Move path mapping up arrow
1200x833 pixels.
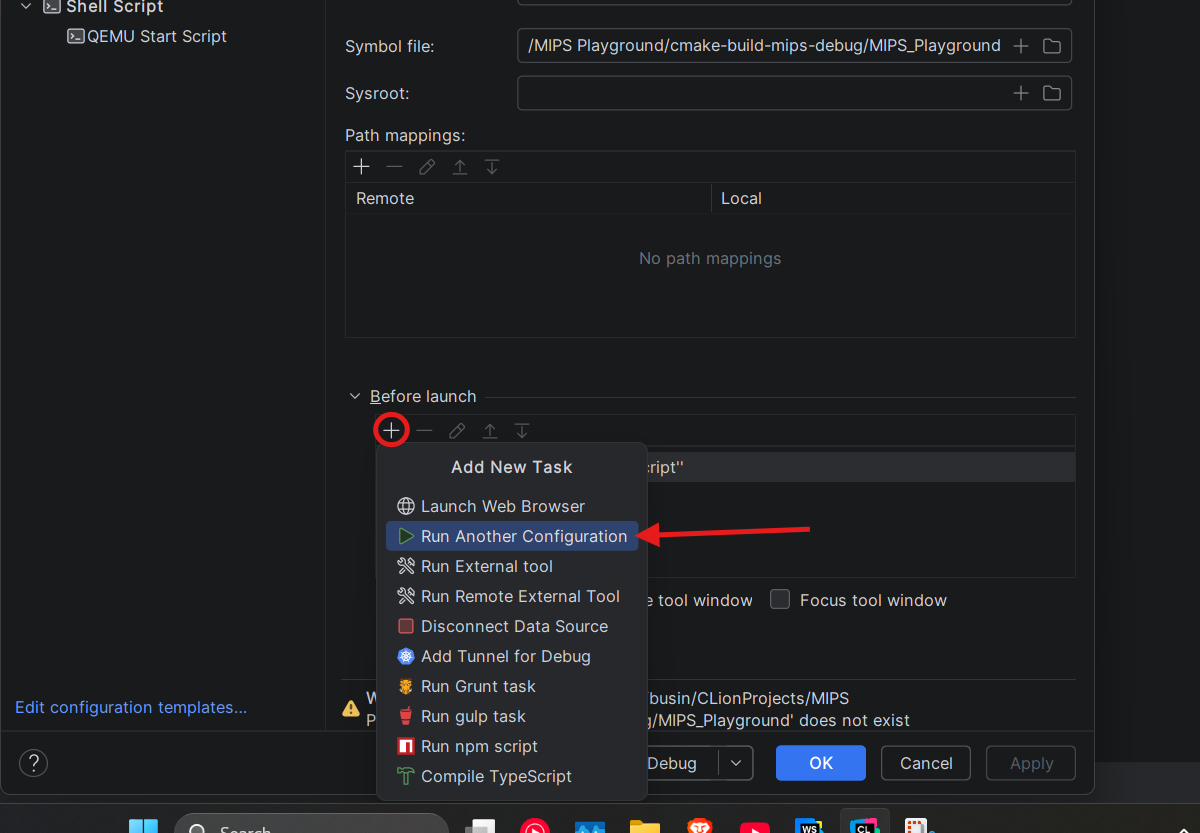(x=460, y=167)
